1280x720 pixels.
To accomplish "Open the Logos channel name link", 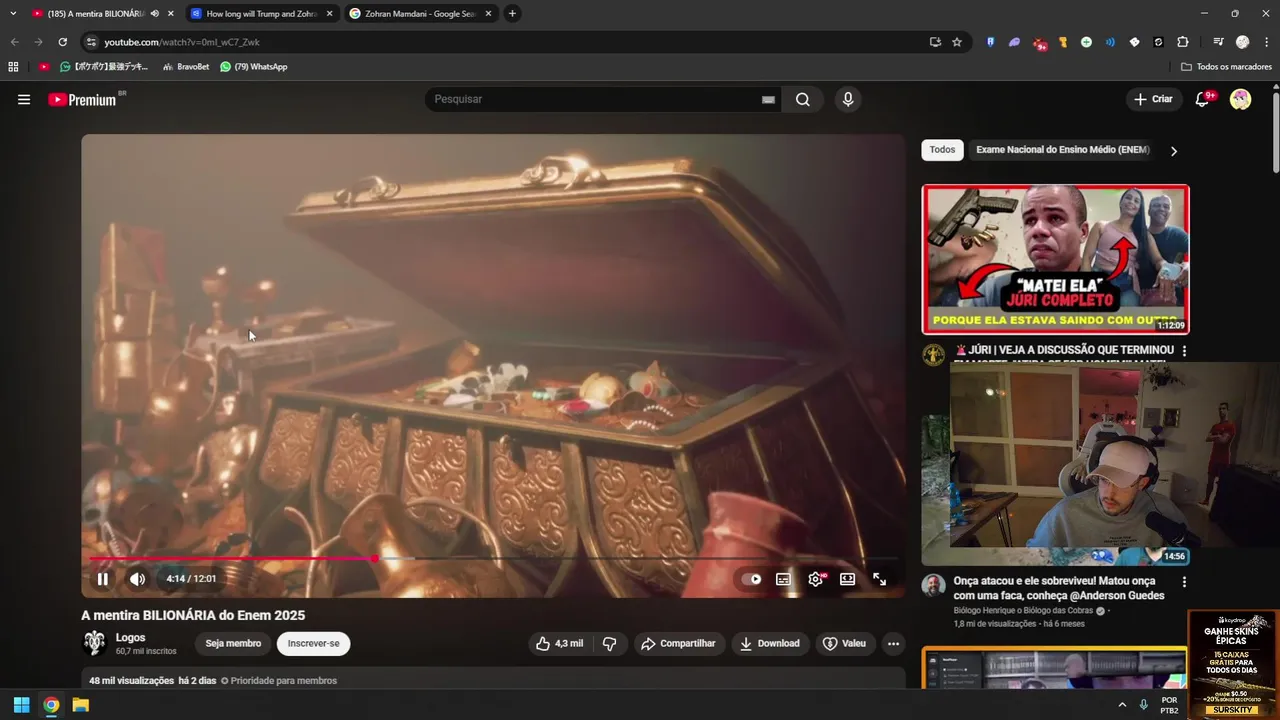I will click(130, 637).
